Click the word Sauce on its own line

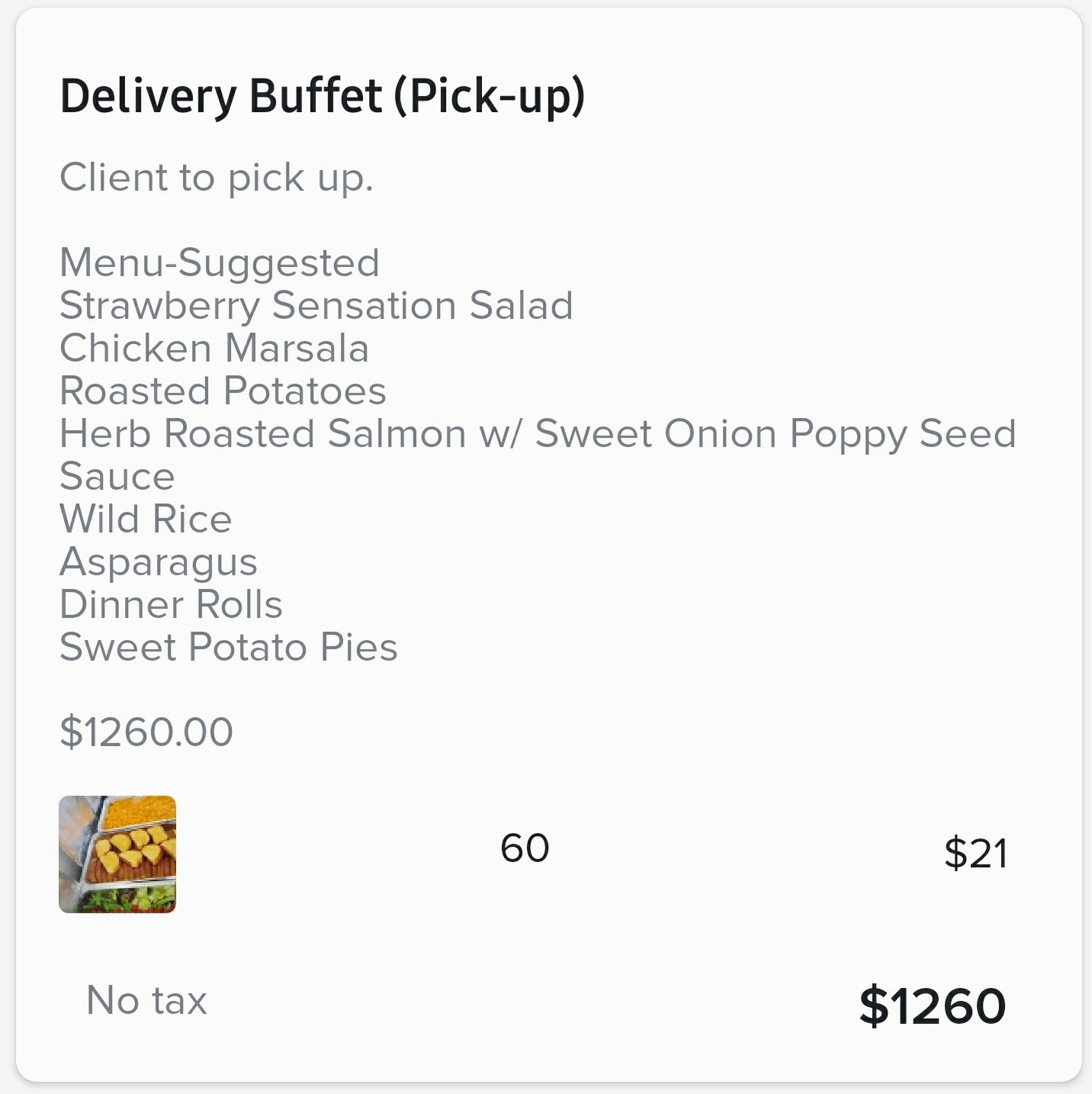click(x=117, y=476)
